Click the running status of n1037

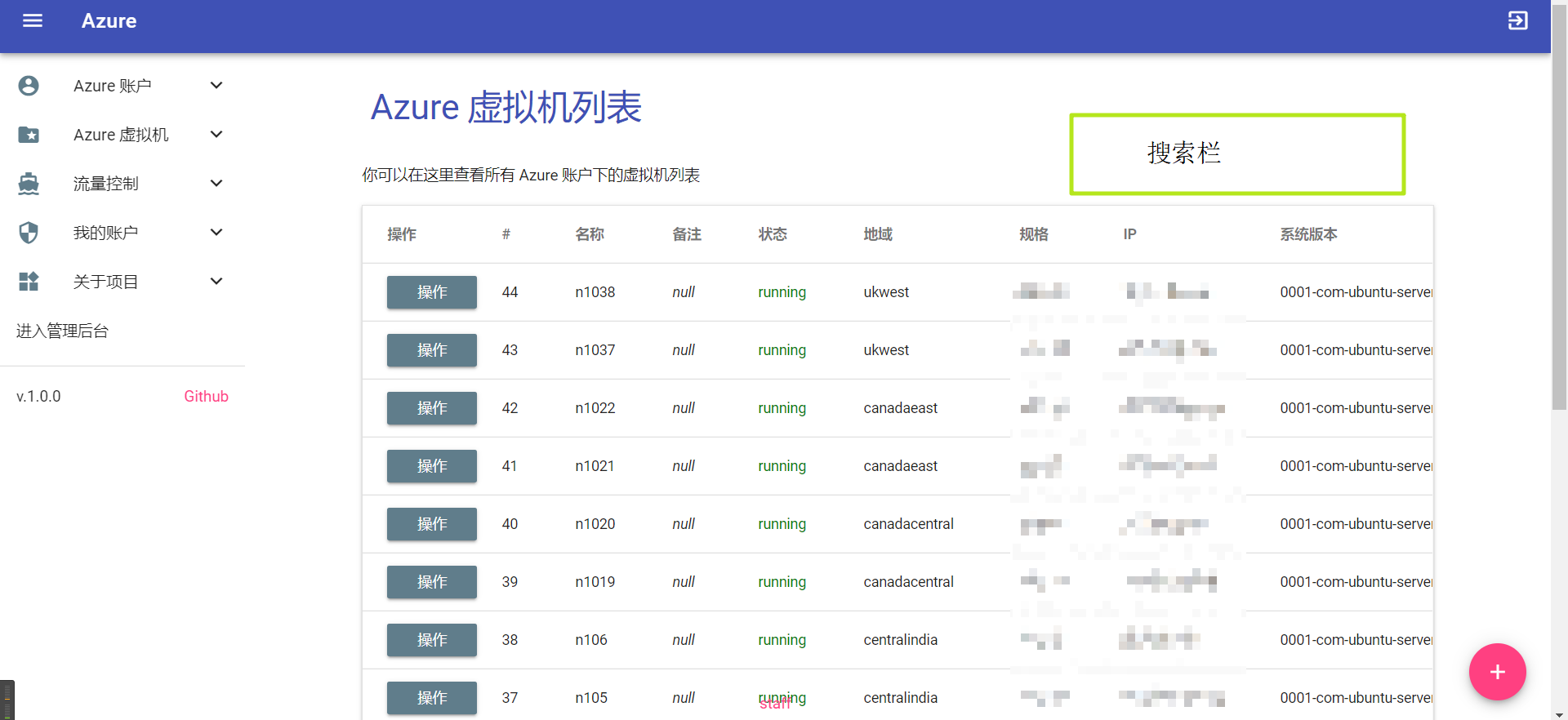(x=782, y=350)
